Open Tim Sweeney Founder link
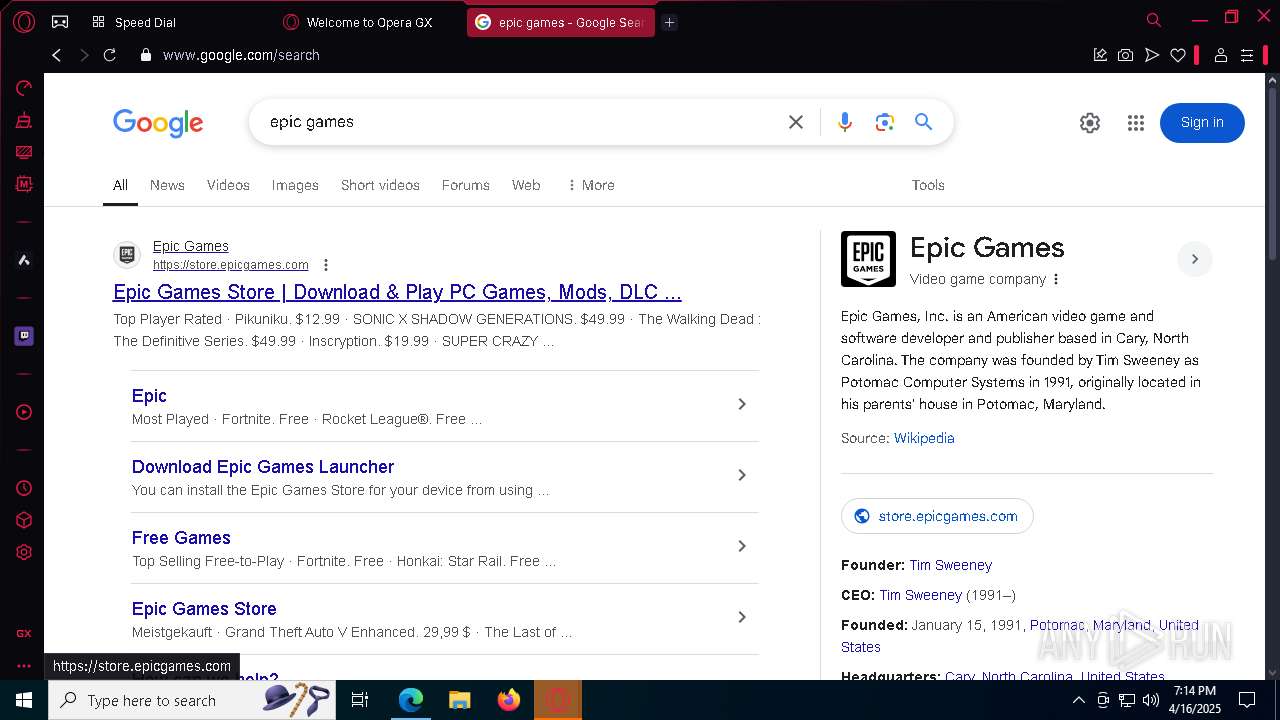Viewport: 1280px width, 720px height. click(x=951, y=565)
